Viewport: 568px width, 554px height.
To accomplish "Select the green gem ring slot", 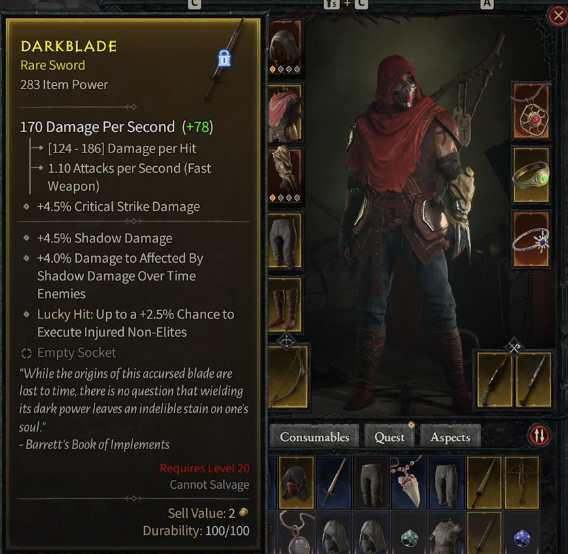I will [x=531, y=175].
